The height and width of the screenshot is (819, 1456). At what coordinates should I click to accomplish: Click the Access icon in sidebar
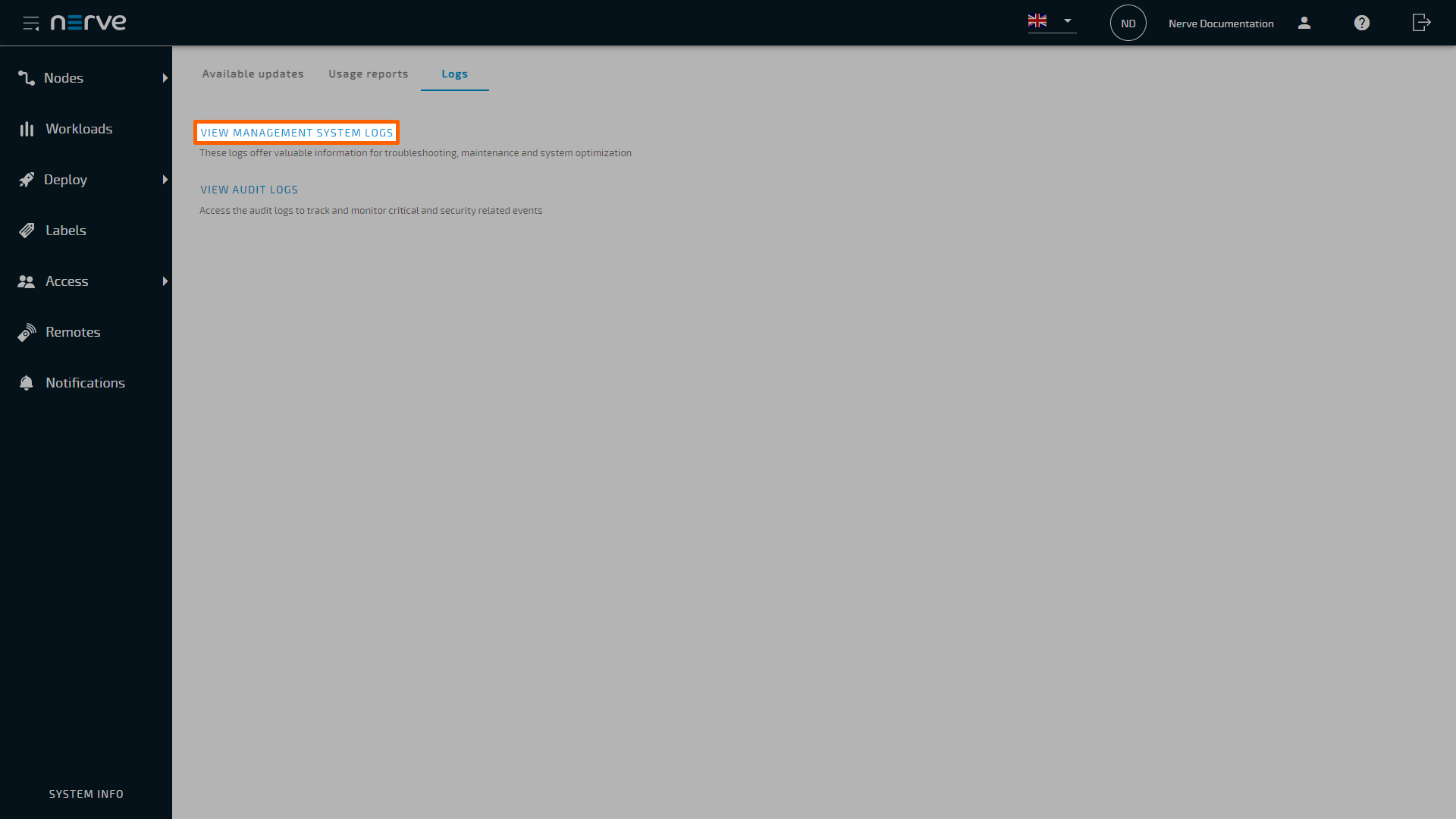coord(27,281)
